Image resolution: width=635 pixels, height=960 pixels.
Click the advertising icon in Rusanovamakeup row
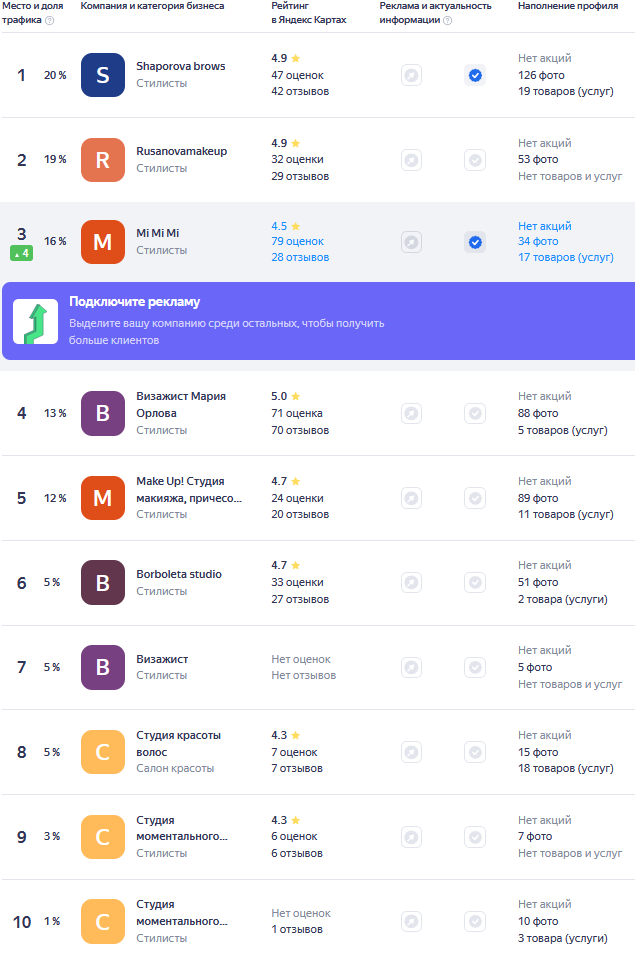[x=411, y=160]
